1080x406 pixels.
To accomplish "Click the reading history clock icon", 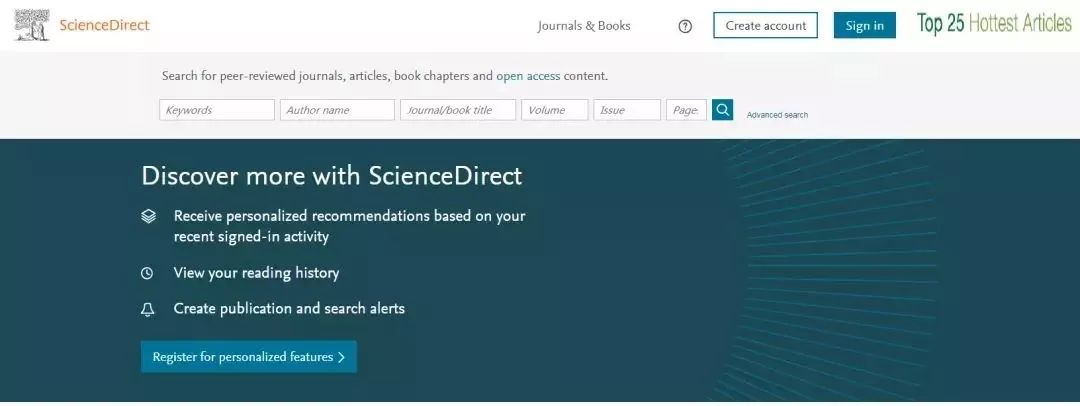I will point(148,273).
